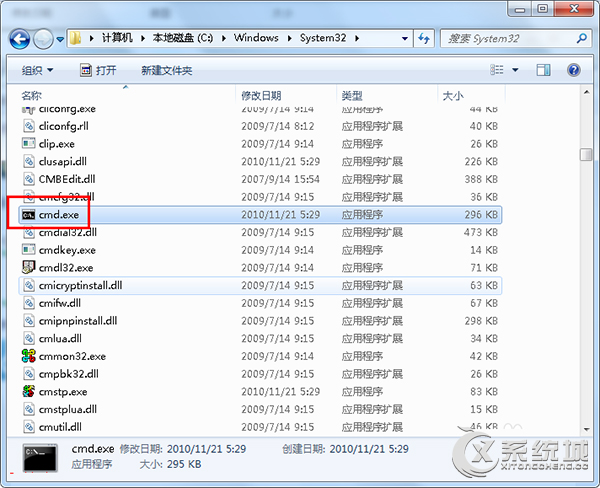Click the 创建日期 value in details pane

[x=369, y=449]
